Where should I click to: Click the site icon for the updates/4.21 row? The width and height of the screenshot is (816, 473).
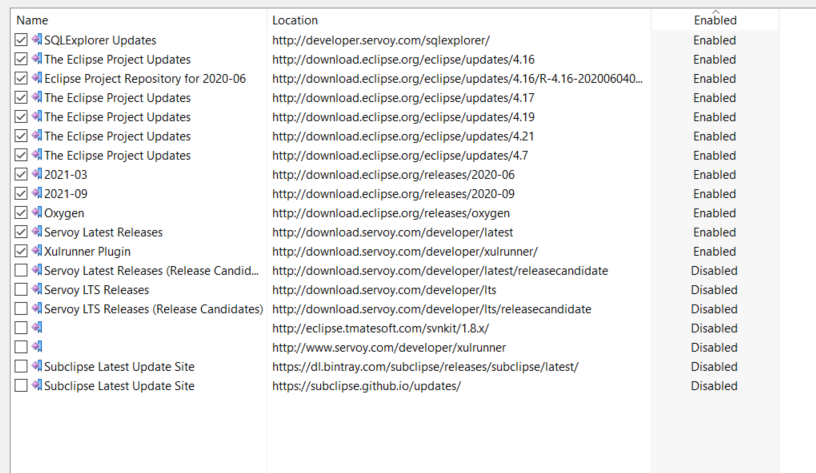(36, 136)
